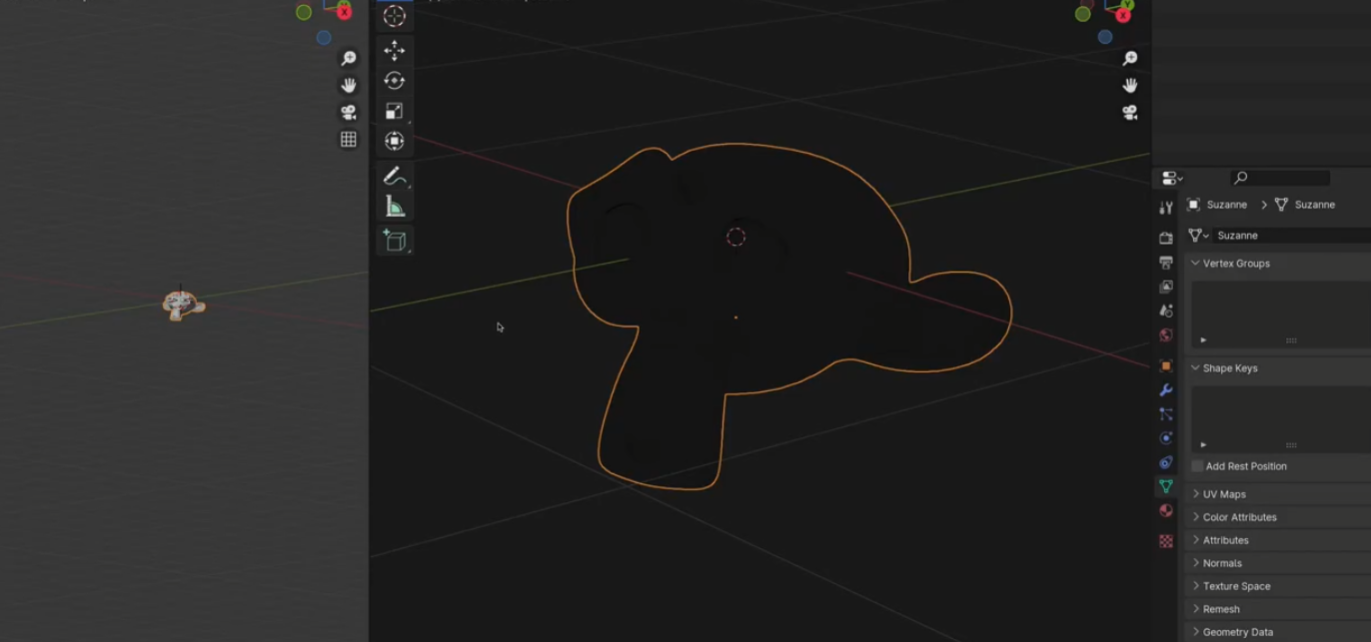Viewport: 1371px width, 642px height.
Task: Click red X axis in right viewport gizmo
Action: pyautogui.click(x=1123, y=15)
